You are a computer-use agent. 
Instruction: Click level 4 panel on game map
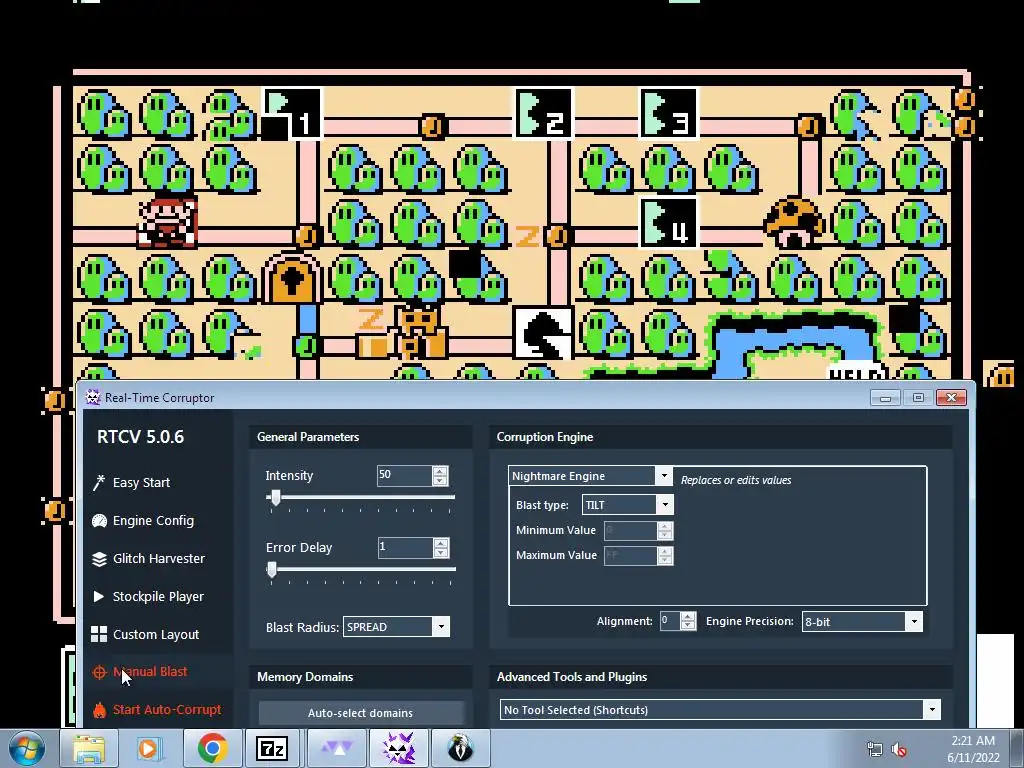click(668, 223)
